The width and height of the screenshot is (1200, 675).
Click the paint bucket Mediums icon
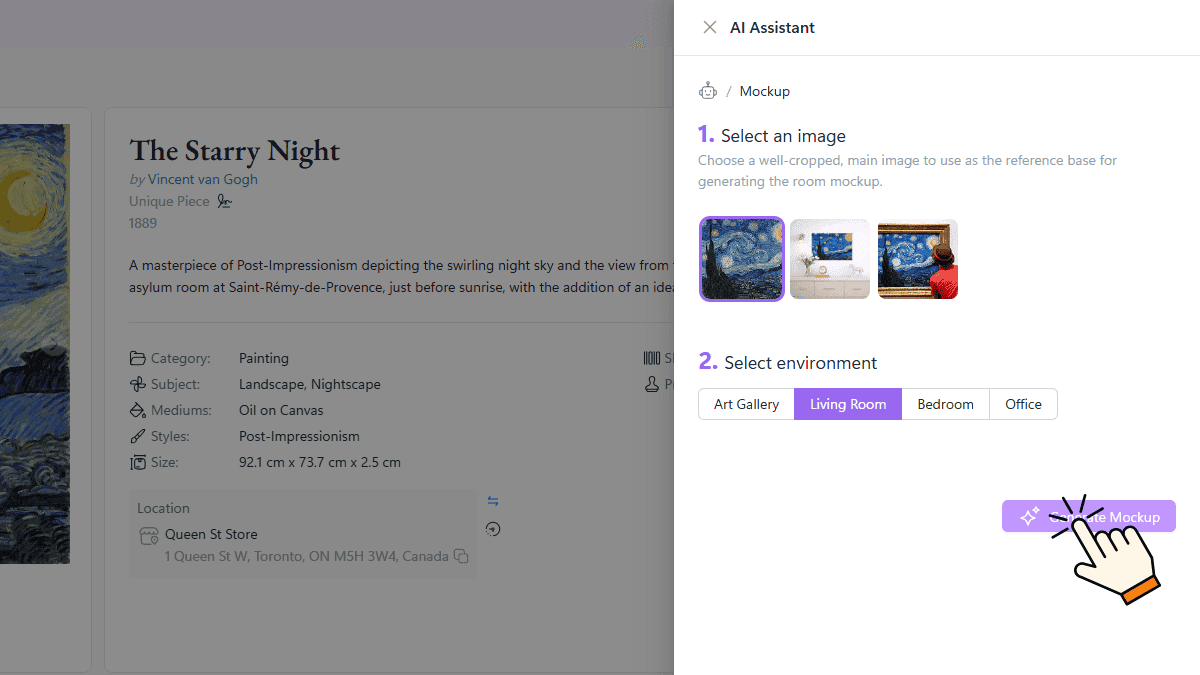pos(138,410)
